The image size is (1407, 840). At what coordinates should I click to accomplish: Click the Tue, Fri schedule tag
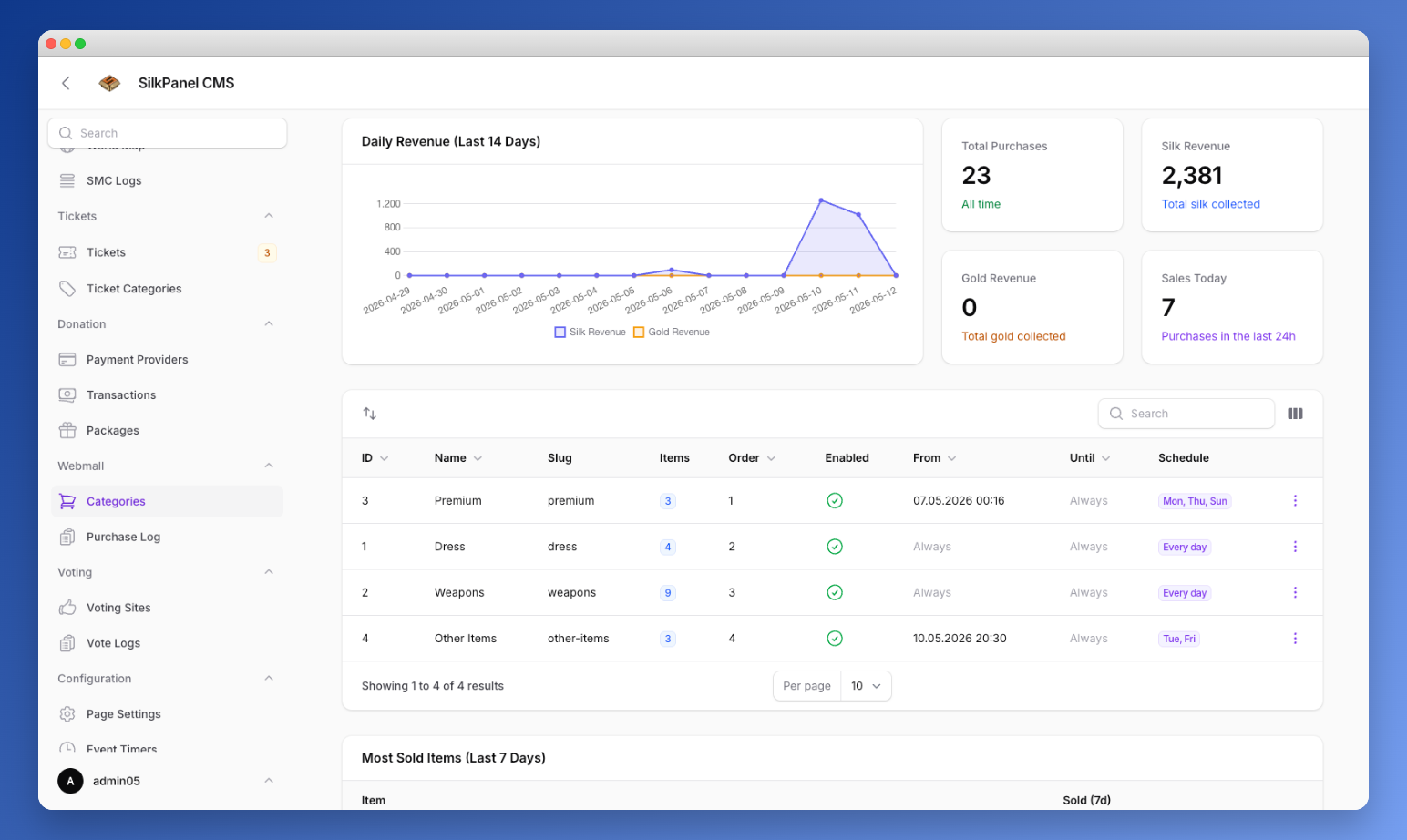[x=1179, y=639]
